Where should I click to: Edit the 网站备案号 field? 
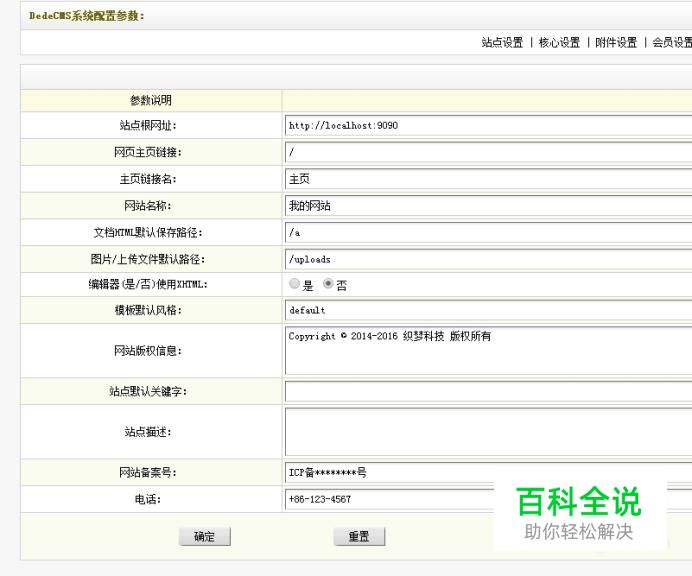tap(489, 472)
